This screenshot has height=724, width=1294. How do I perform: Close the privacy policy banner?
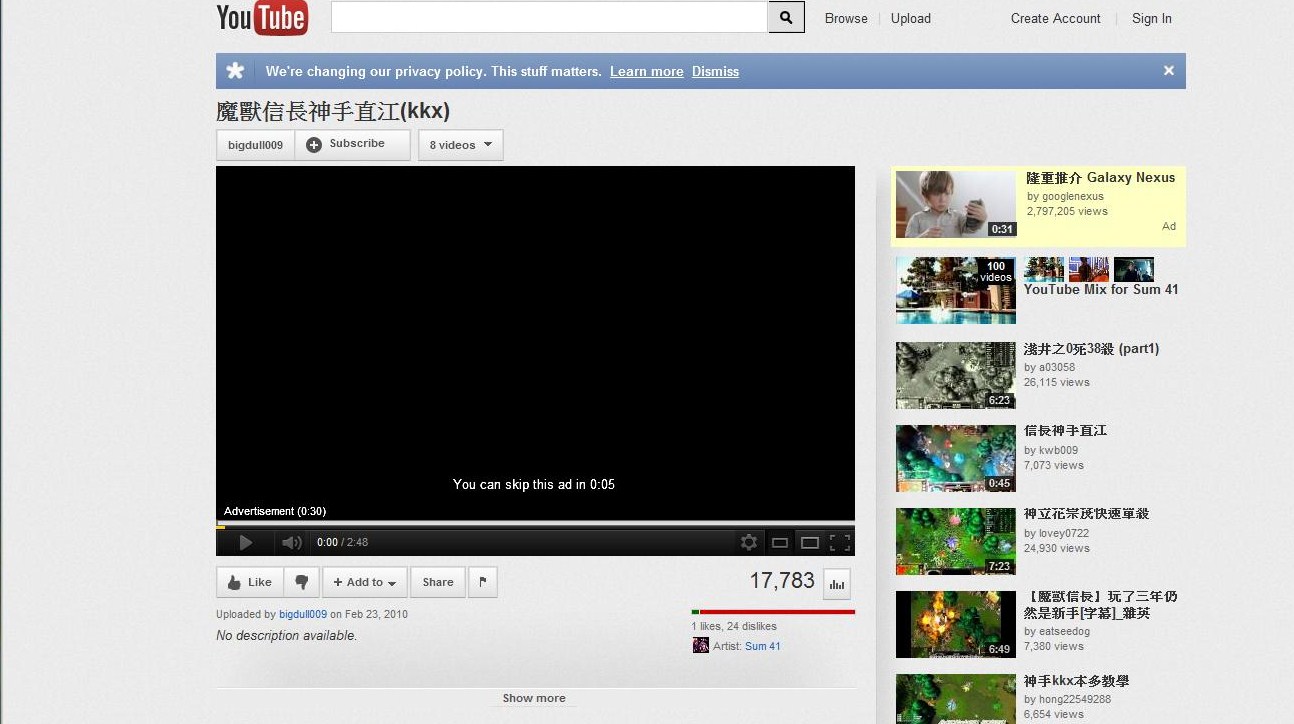(x=1168, y=71)
